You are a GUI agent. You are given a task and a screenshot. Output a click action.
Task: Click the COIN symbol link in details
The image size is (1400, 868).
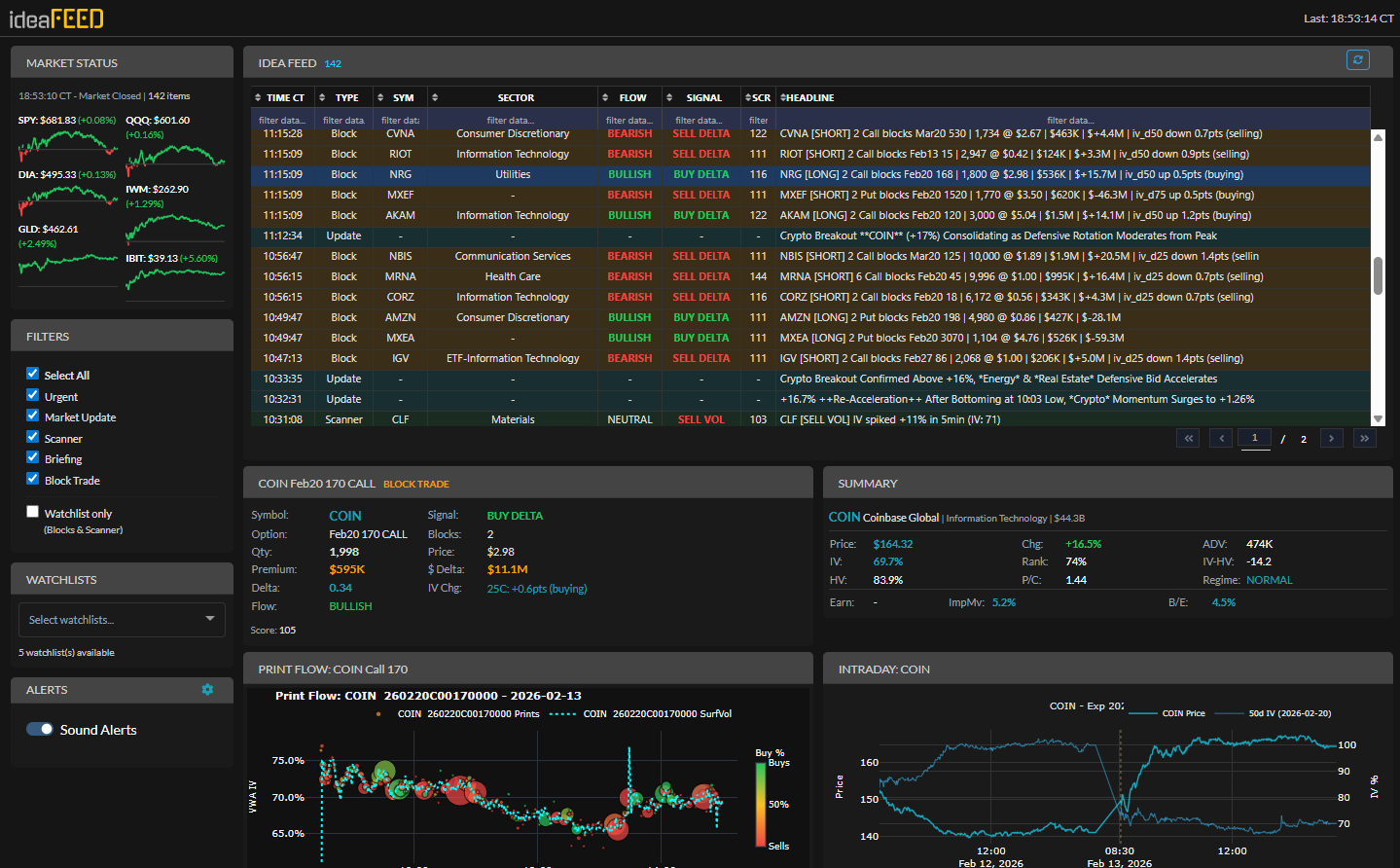[x=344, y=516]
